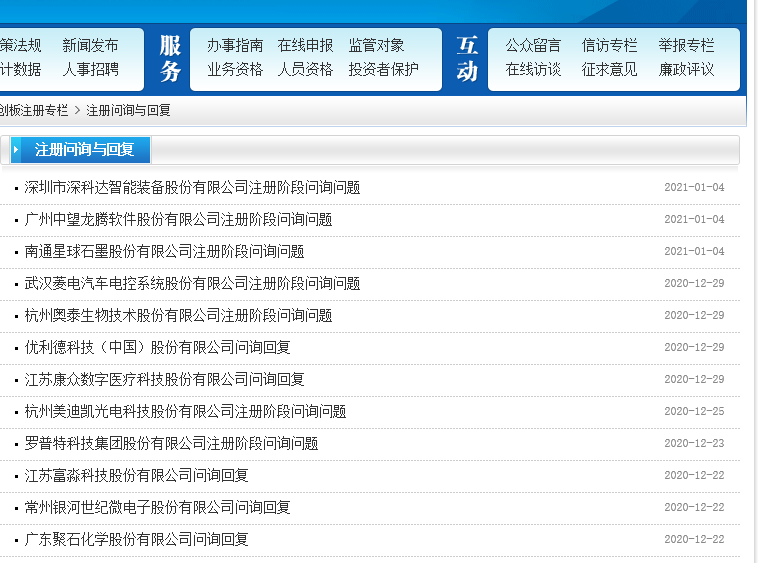The image size is (764, 563).
Task: Open 杭州奥泰生物技术 inquiry article
Action: [178, 315]
